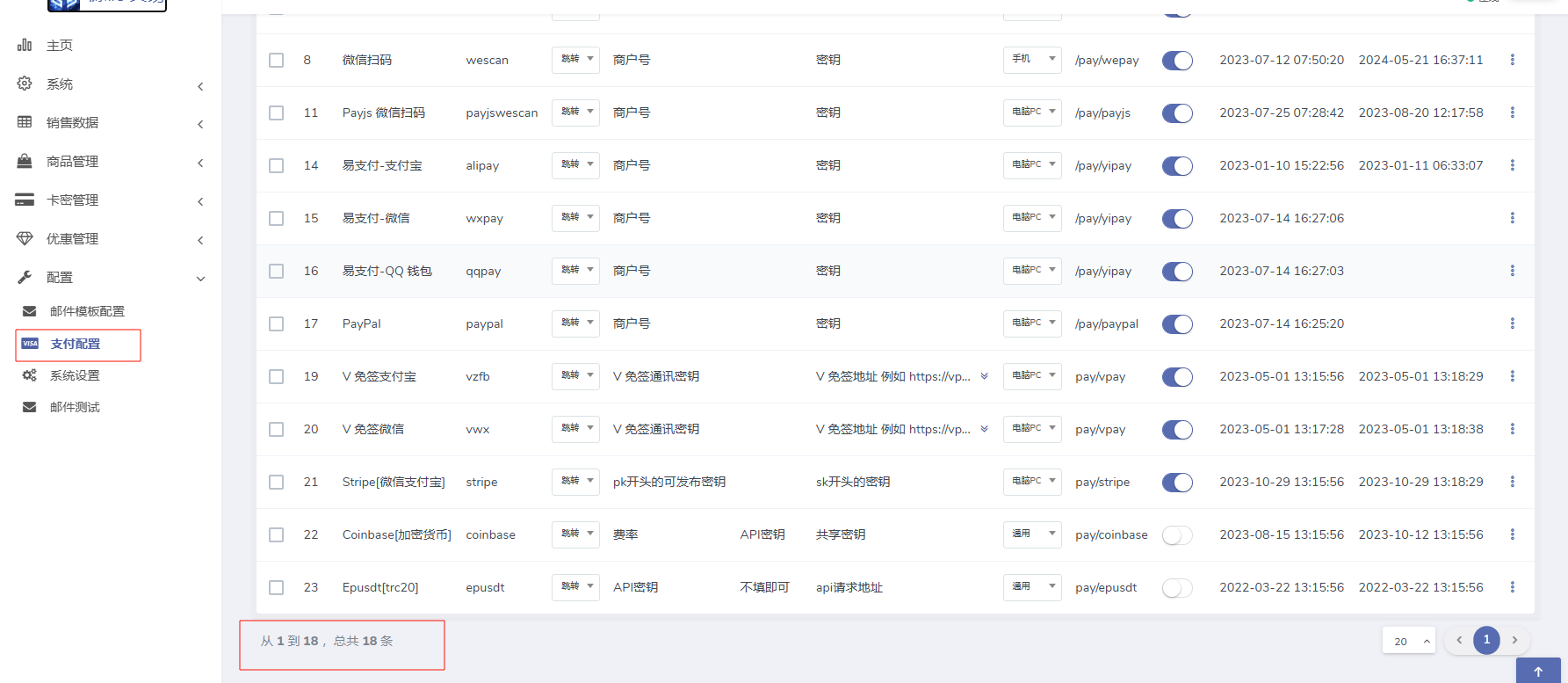The width and height of the screenshot is (1568, 683).
Task: Open 手机 client dropdown for 微信扫码
Action: (x=1032, y=60)
